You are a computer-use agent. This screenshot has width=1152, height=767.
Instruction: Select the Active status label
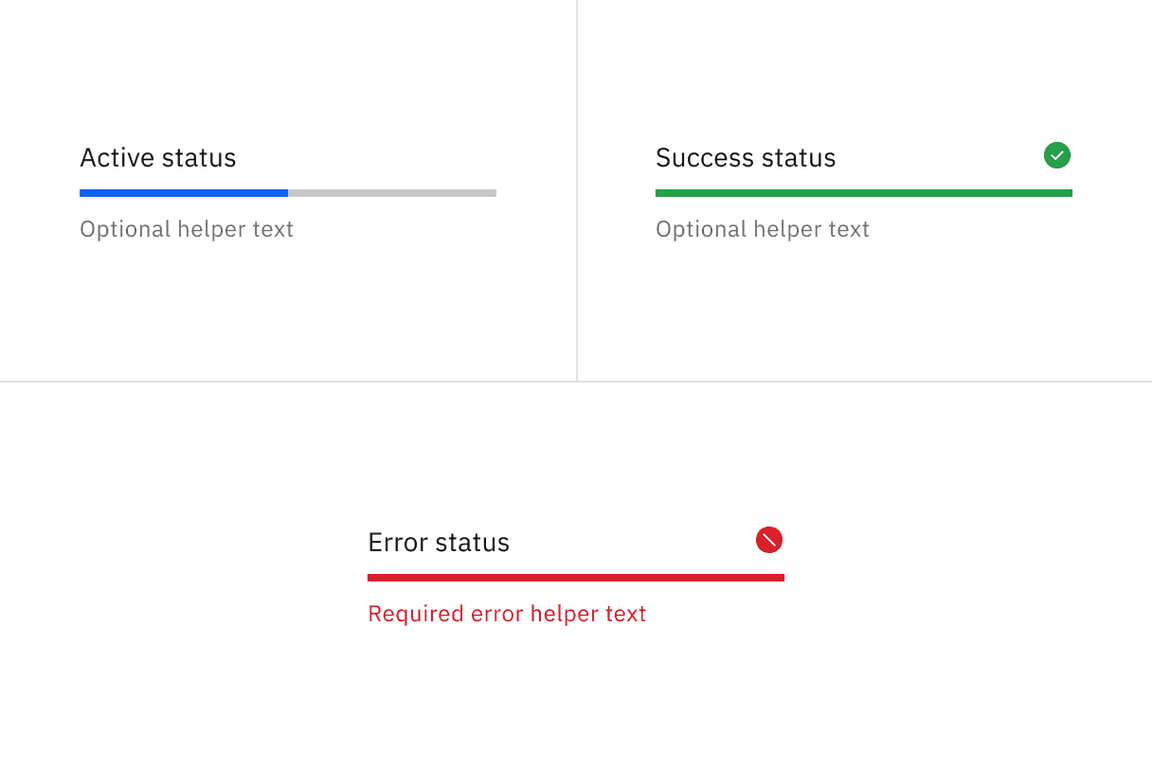(x=157, y=157)
